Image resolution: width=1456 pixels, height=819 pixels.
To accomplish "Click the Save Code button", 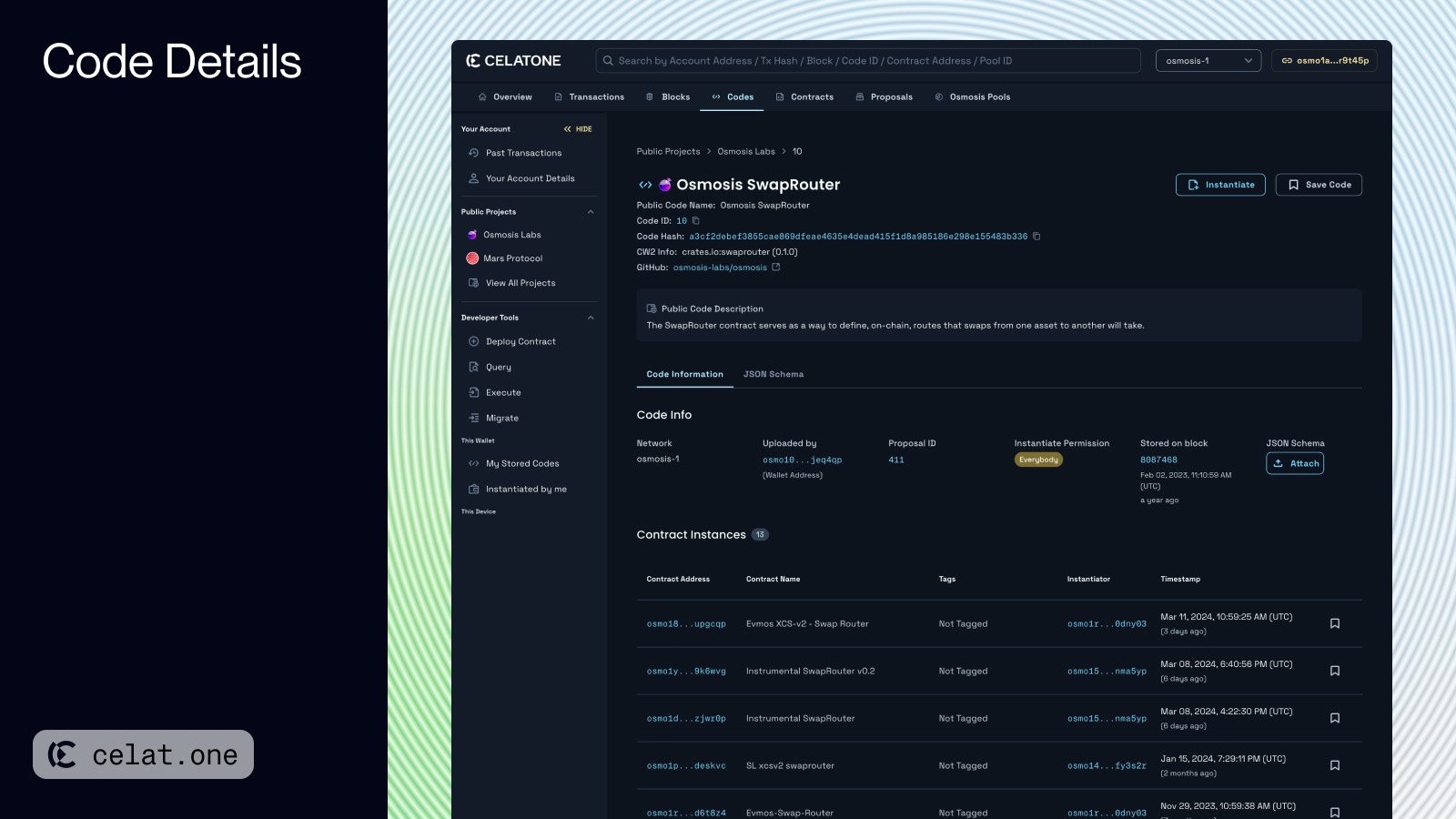I will click(x=1319, y=185).
